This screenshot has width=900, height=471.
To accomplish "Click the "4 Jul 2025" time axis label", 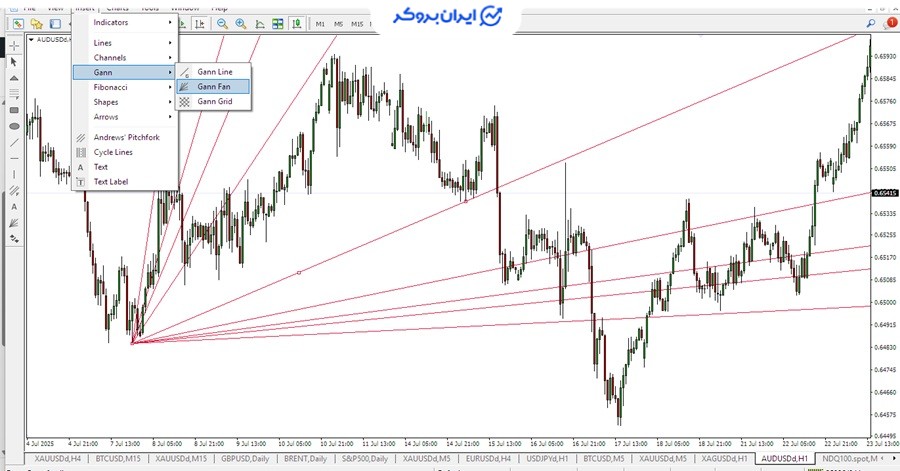I will tap(40, 444).
